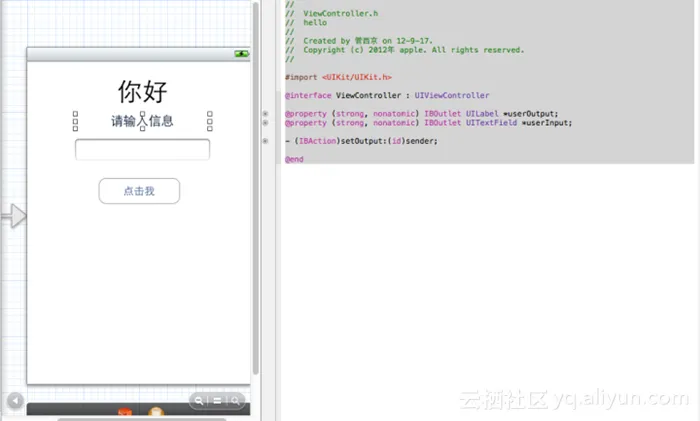700x421 pixels.
Task: Click the connection circle beside the setOutput action
Action: (x=265, y=141)
